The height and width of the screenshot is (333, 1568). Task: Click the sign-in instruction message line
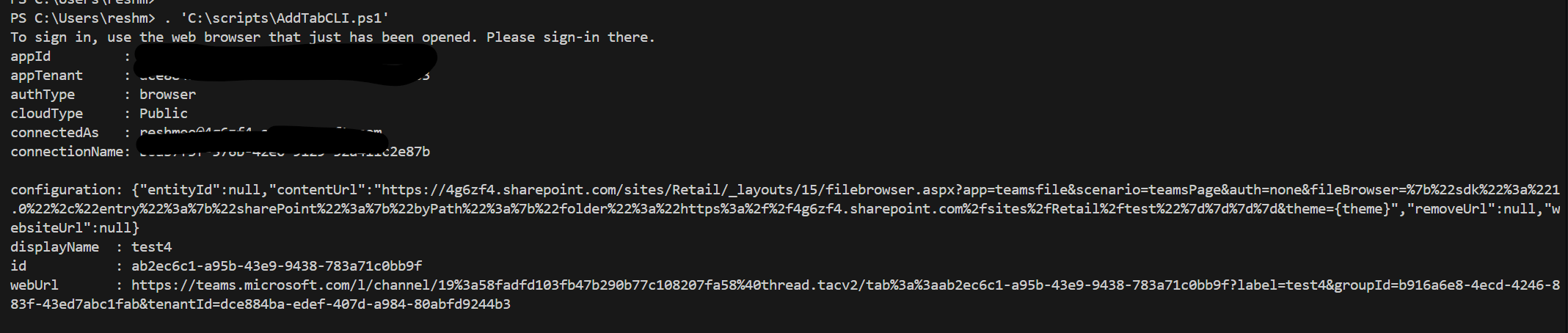(332, 37)
